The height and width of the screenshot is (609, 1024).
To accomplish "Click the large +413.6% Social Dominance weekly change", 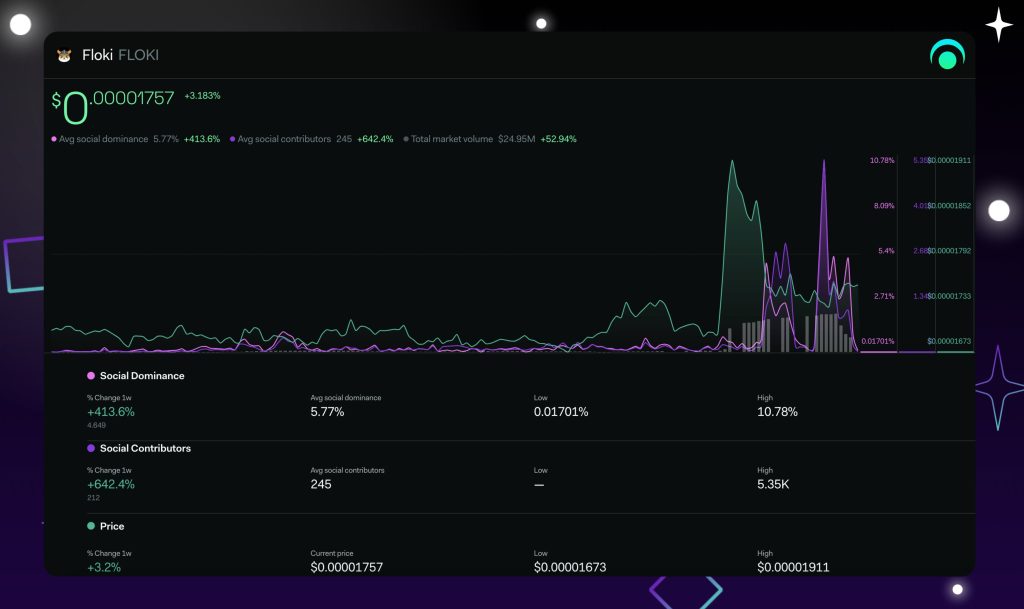I will point(110,412).
